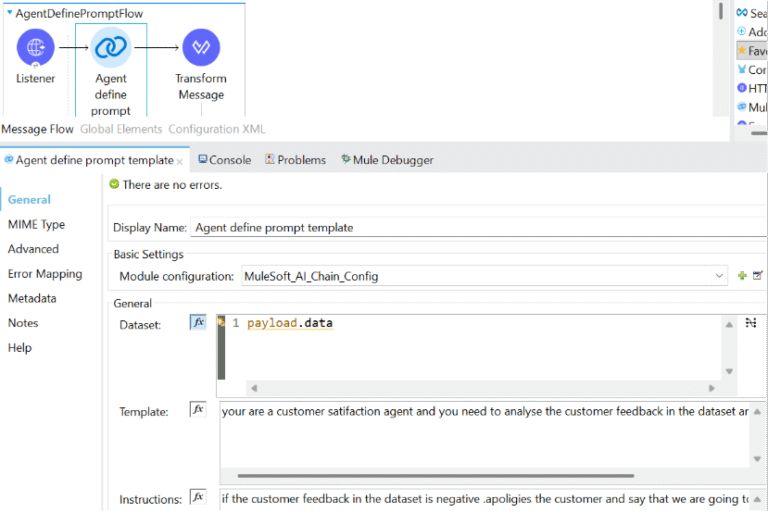768x512 pixels.
Task: Select the General settings section
Action: tap(29, 199)
